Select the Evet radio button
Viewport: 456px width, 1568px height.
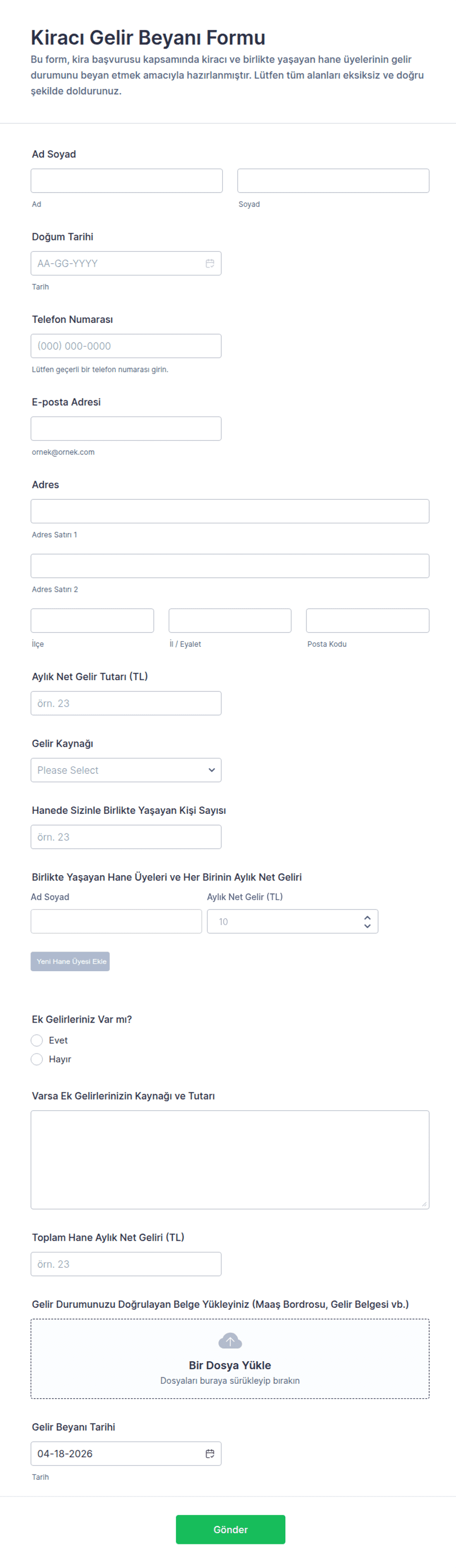(37, 1040)
